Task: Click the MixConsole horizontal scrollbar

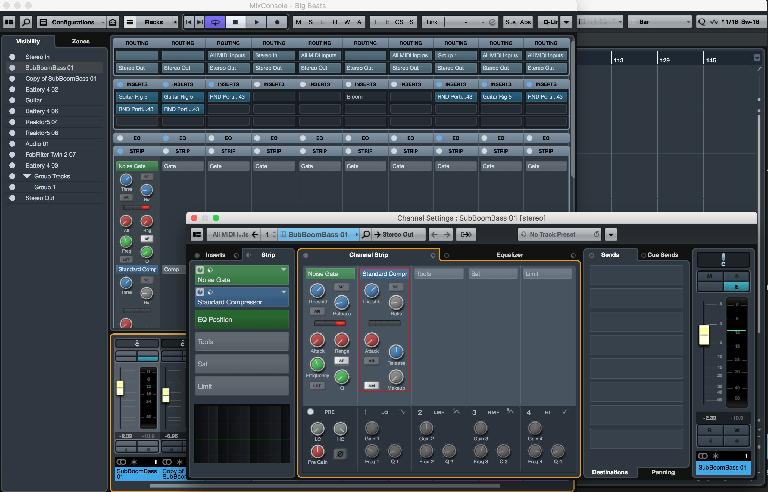Action: point(326,486)
